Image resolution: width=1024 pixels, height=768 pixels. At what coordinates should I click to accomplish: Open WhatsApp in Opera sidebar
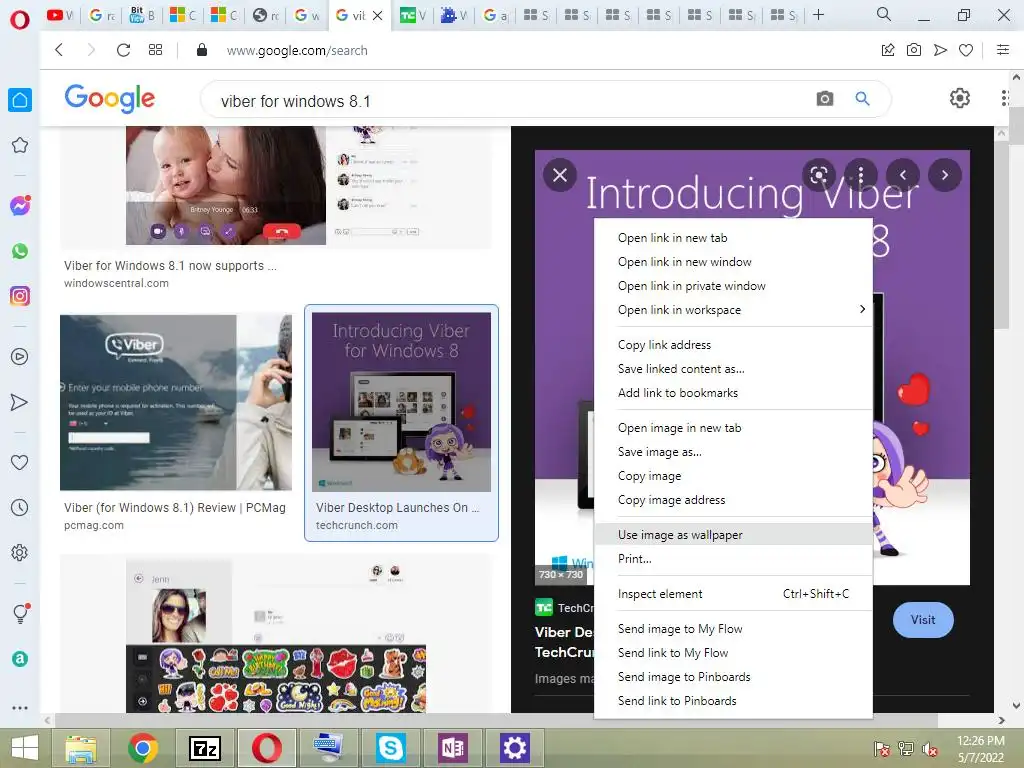[20, 251]
